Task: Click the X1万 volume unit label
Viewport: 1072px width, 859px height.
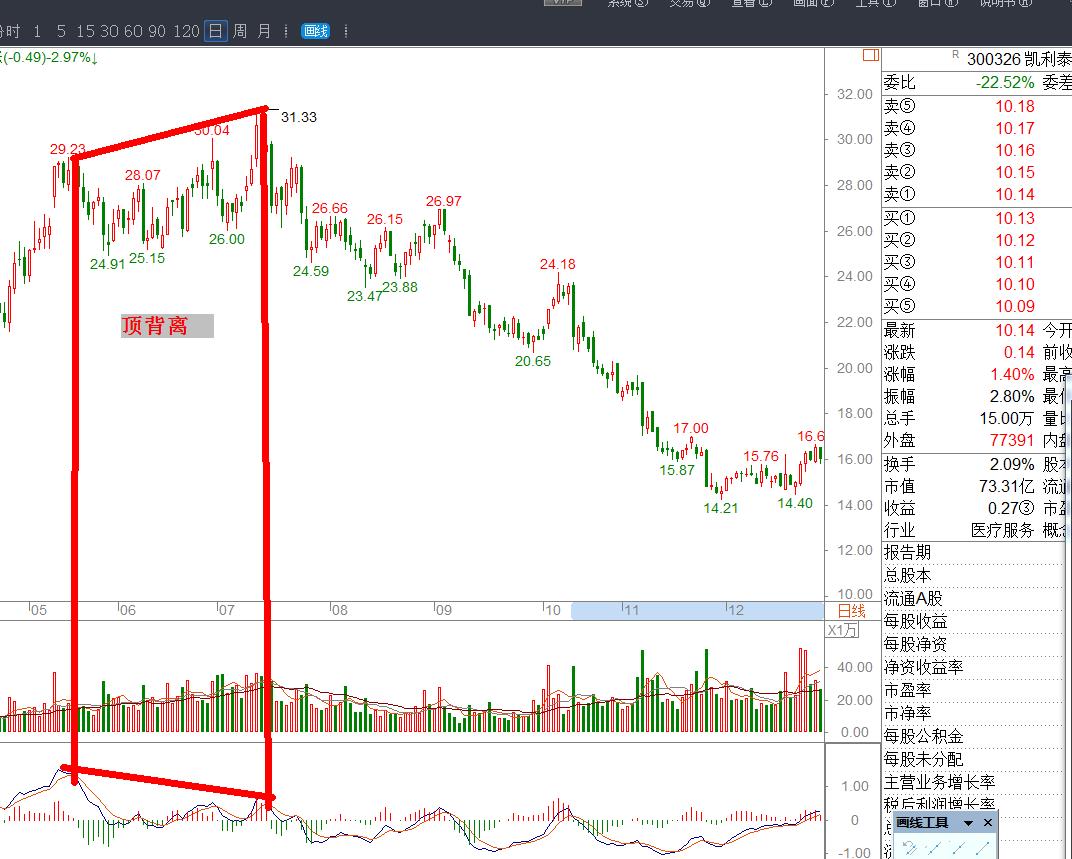Action: tap(842, 631)
